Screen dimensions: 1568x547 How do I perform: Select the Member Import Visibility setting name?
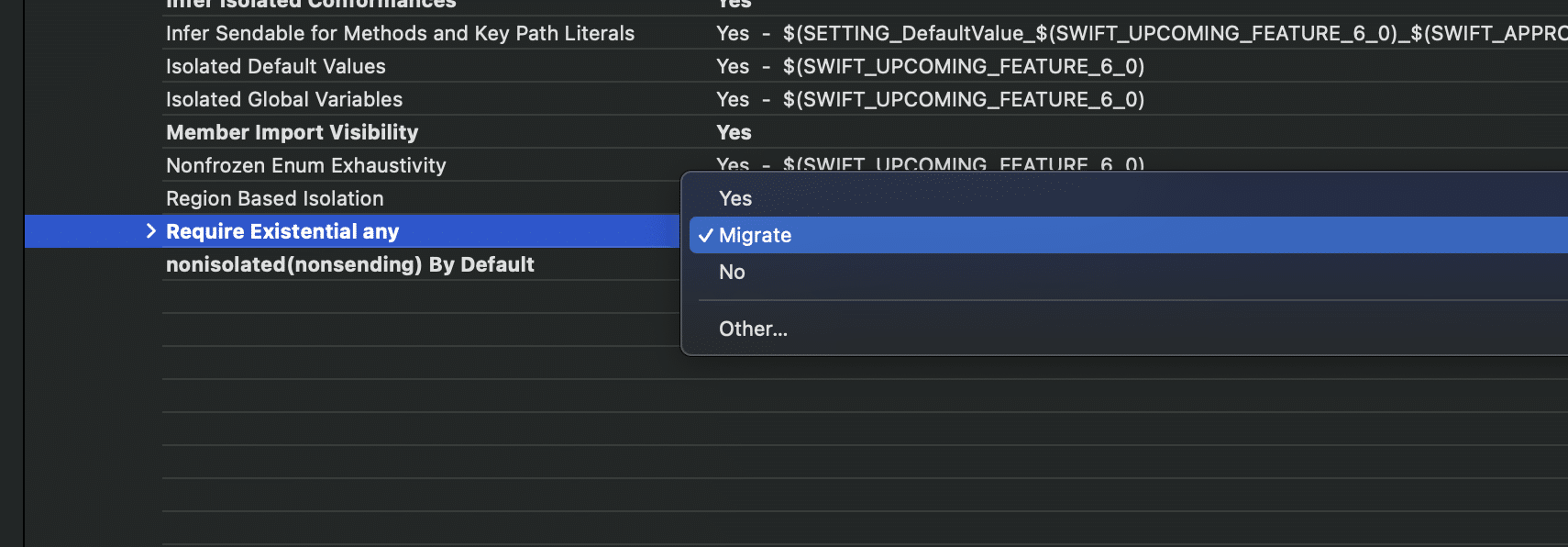point(292,132)
